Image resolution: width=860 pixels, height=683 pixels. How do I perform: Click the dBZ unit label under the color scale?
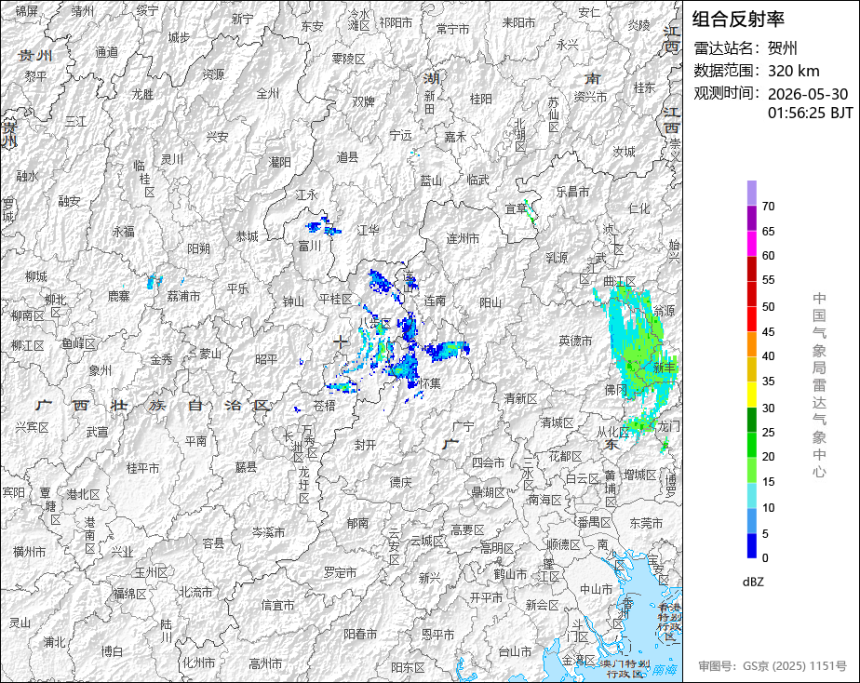pyautogui.click(x=753, y=582)
